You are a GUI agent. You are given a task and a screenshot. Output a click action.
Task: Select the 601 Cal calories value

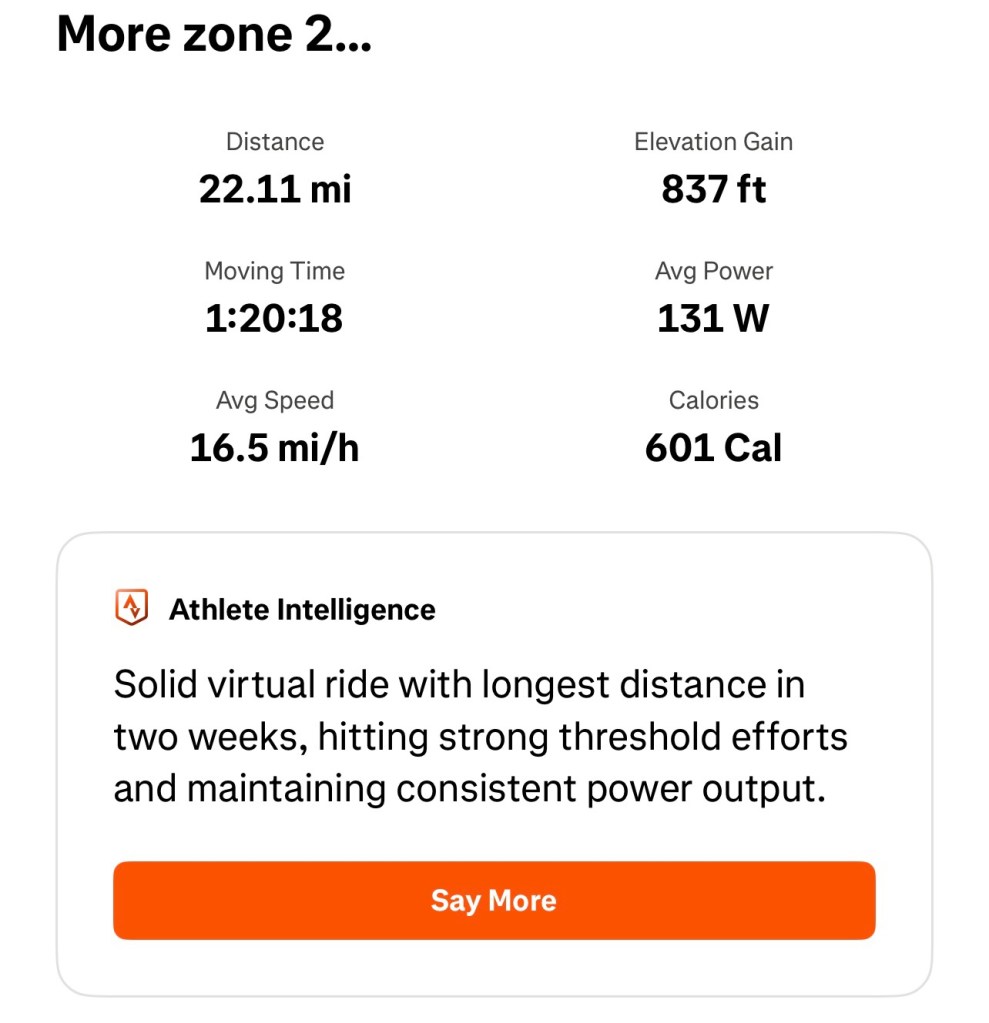pyautogui.click(x=713, y=448)
